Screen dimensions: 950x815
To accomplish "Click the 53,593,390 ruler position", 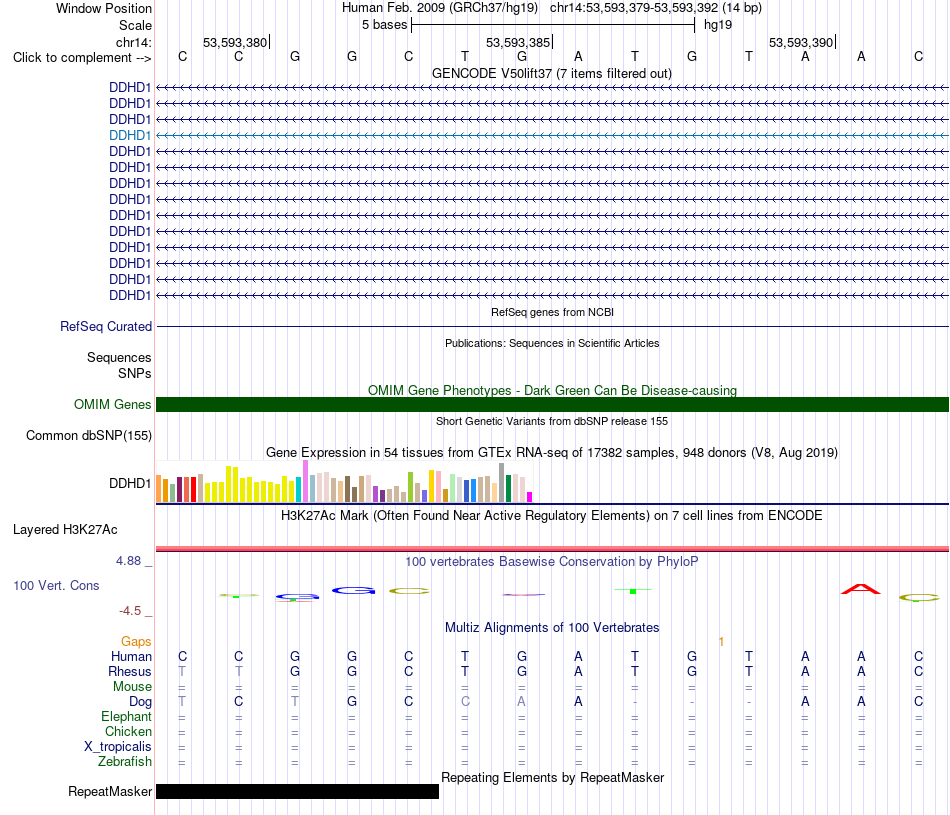I will pos(801,42).
